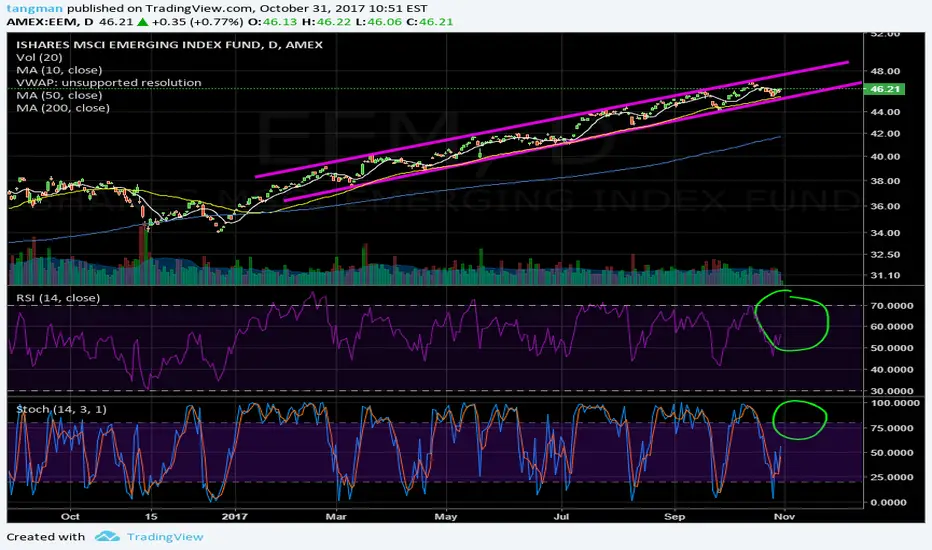Click the +0.35 (+0.77%) change value
932x550 pixels.
198,22
